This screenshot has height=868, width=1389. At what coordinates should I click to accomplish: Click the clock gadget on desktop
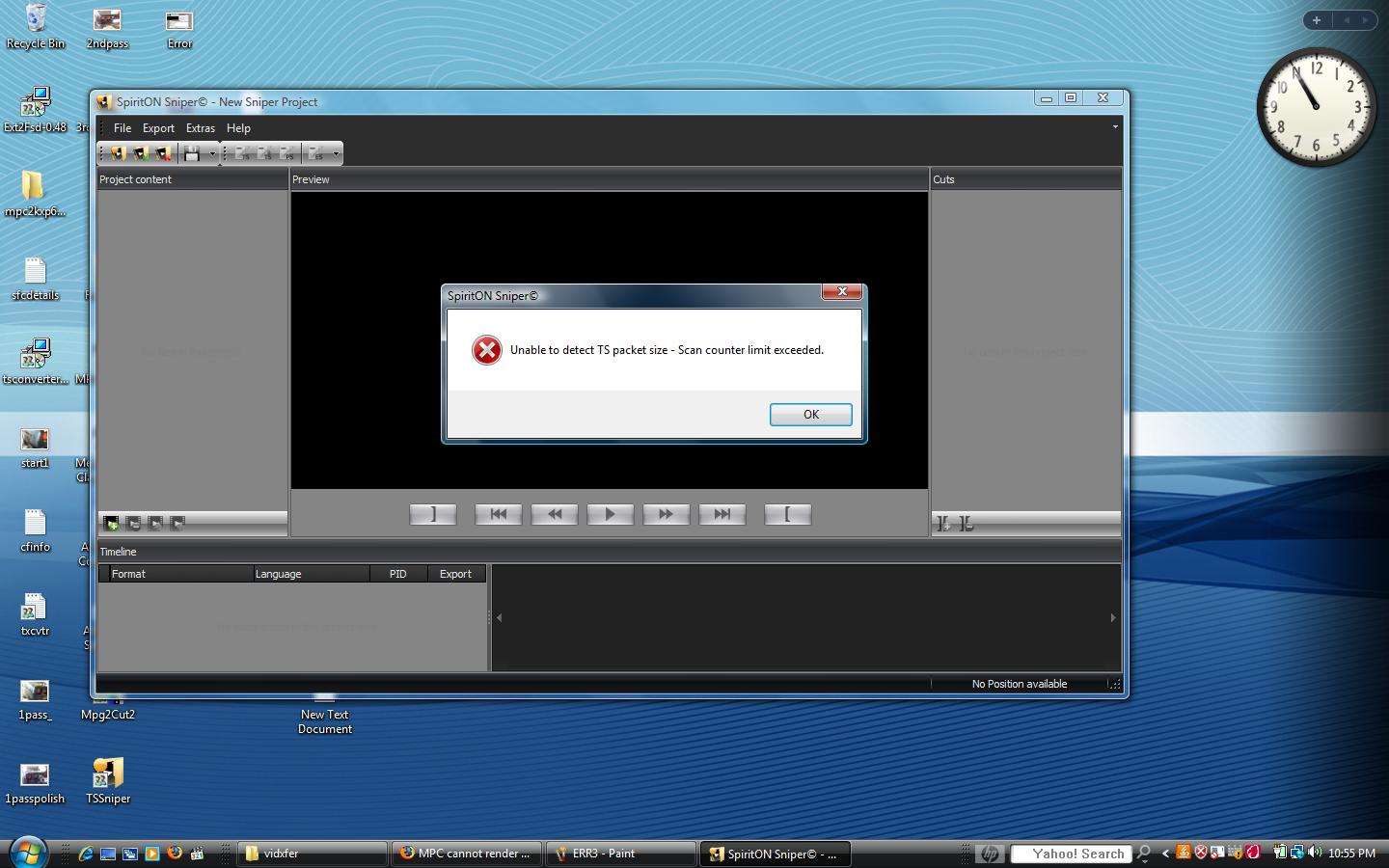pos(1317,106)
